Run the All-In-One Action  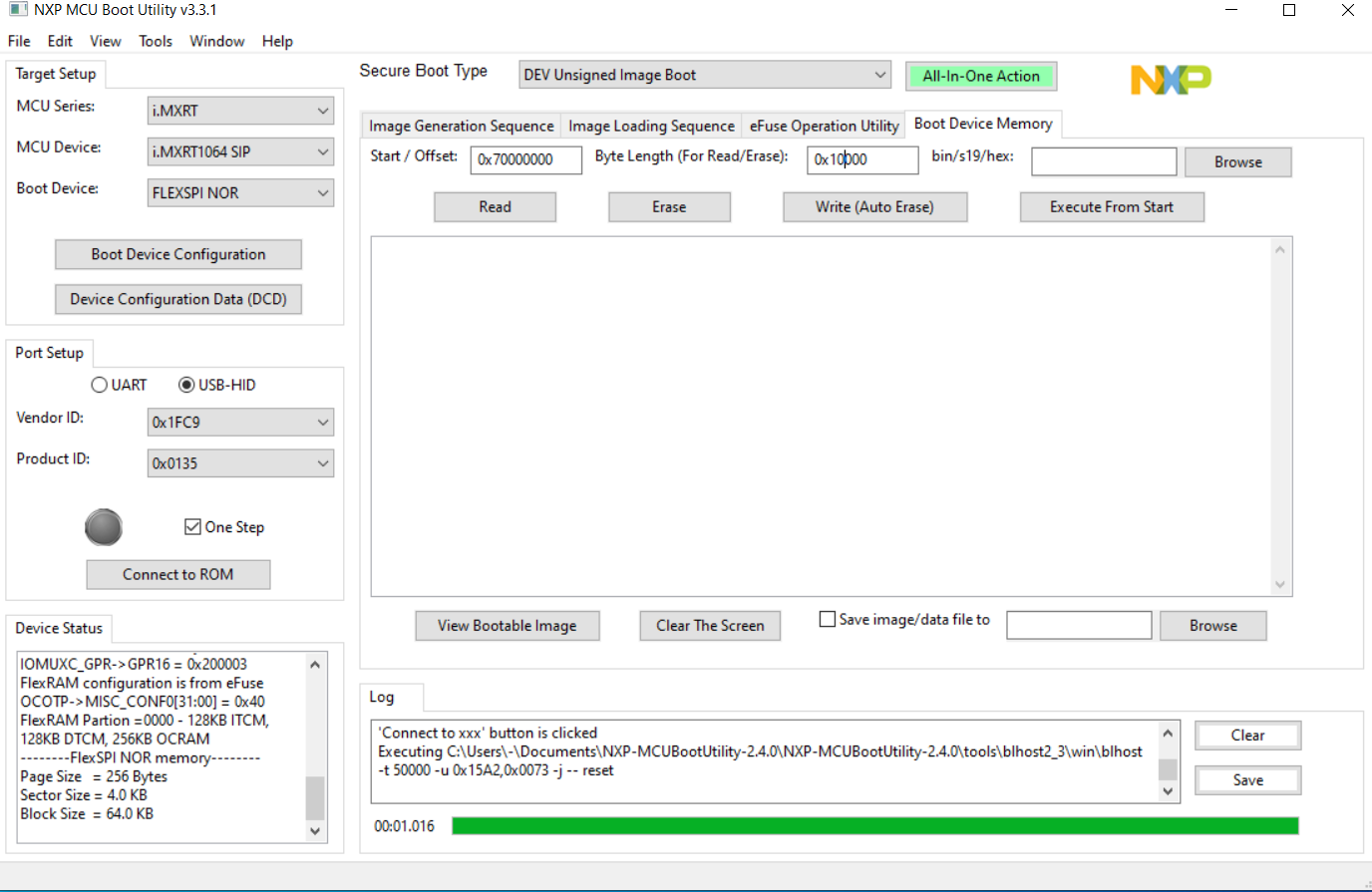[980, 76]
